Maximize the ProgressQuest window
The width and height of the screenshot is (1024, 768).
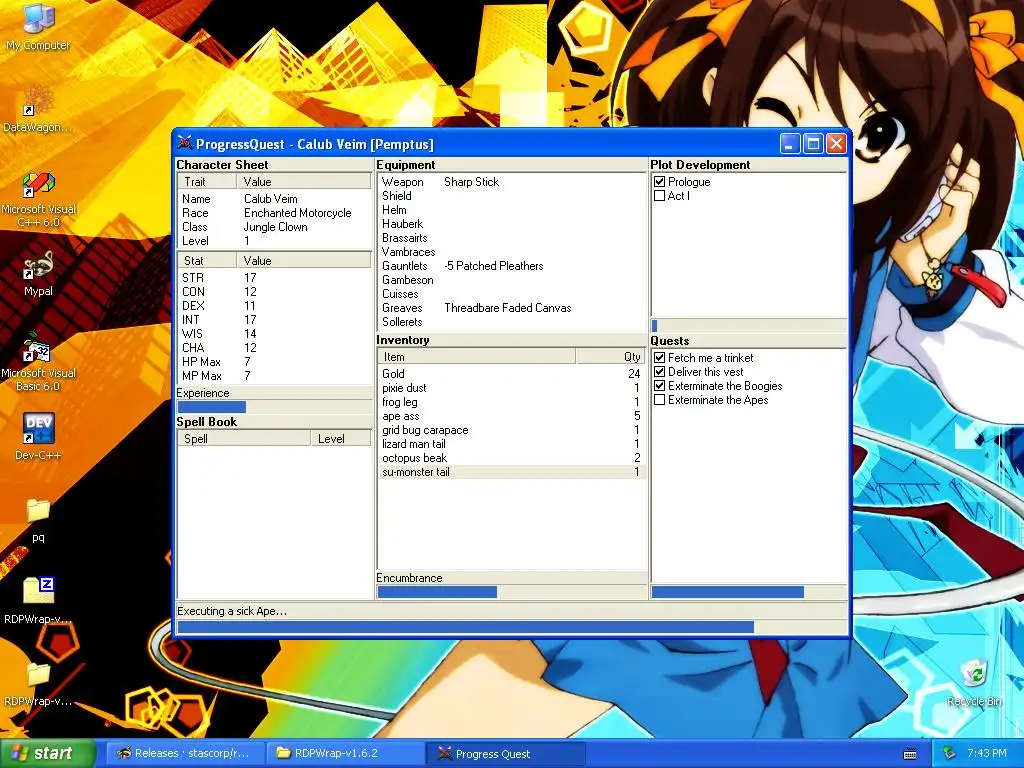click(x=813, y=144)
